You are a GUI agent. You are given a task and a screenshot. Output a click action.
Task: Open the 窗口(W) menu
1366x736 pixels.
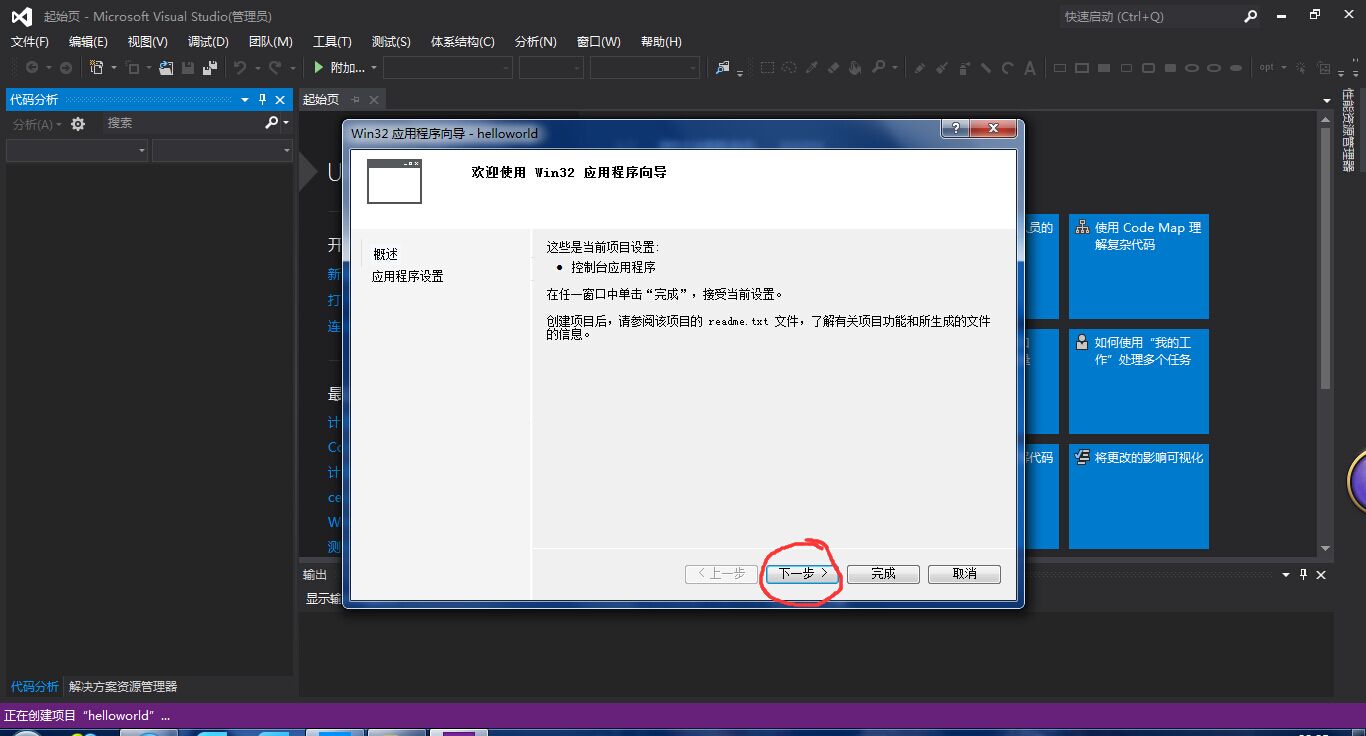point(598,41)
